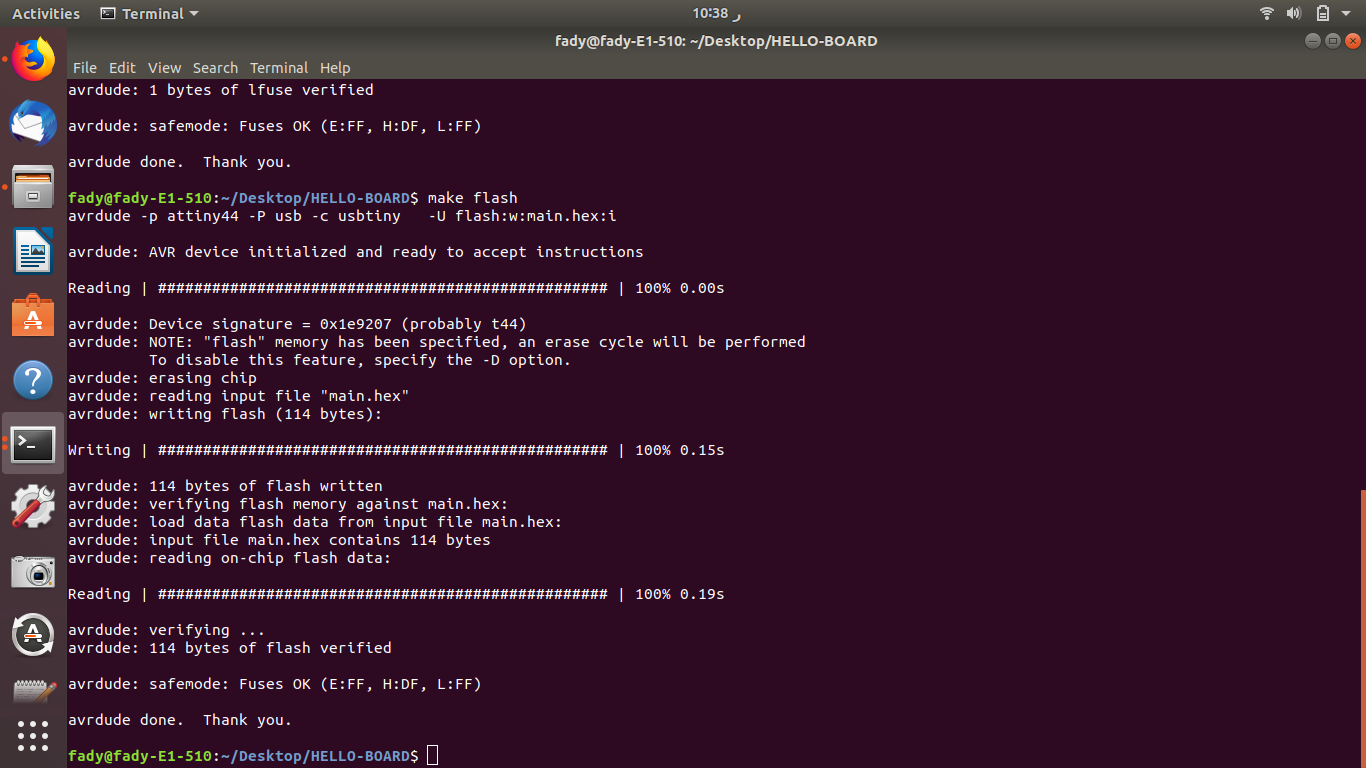The image size is (1366, 768).
Task: Open the Help question mark icon
Action: click(x=33, y=380)
